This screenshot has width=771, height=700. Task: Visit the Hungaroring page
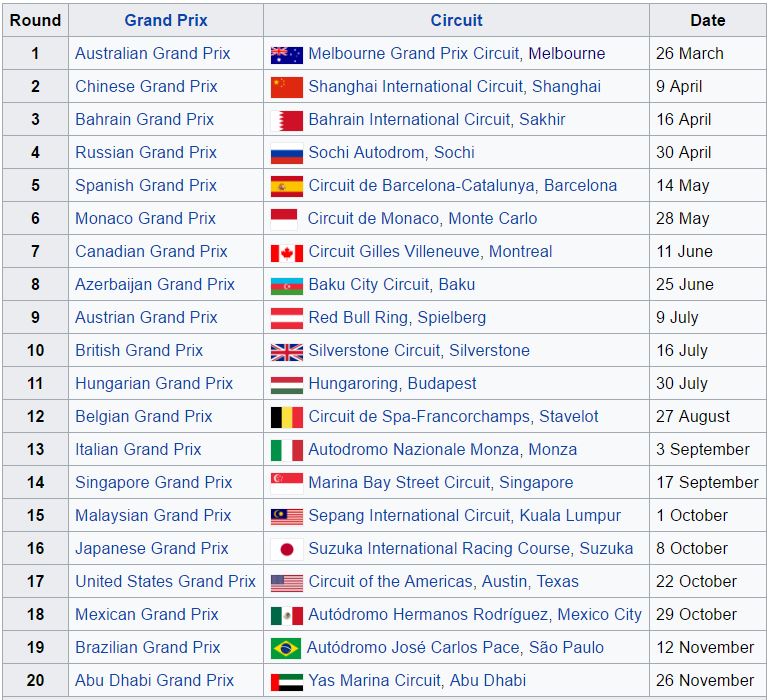tap(353, 382)
